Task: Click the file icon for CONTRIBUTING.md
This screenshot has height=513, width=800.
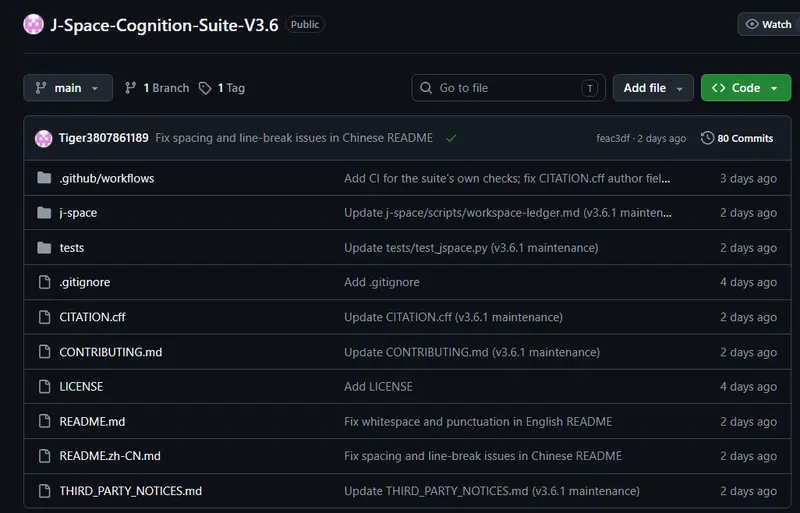Action: pos(45,352)
